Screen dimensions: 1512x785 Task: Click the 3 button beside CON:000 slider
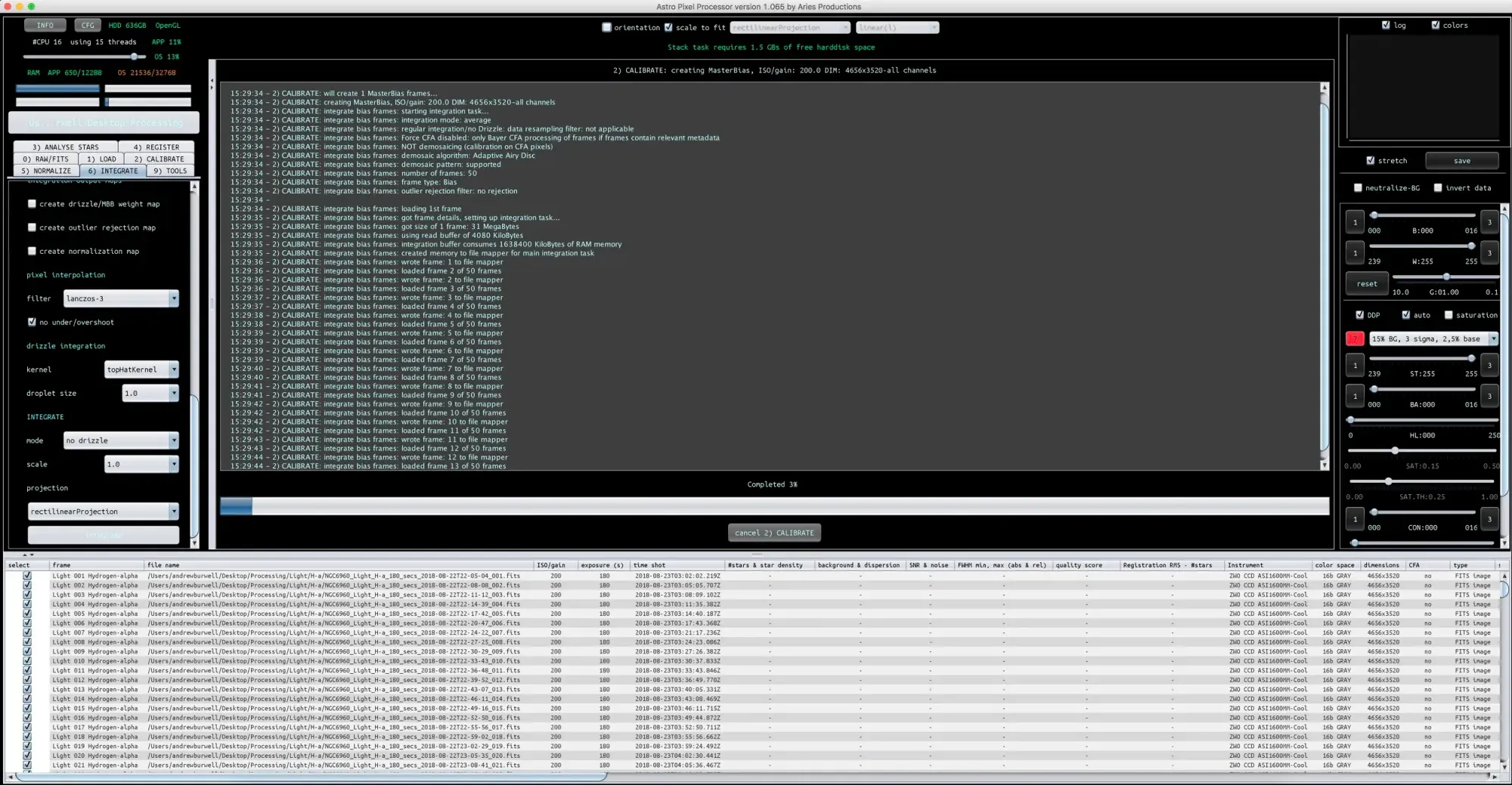(1489, 519)
